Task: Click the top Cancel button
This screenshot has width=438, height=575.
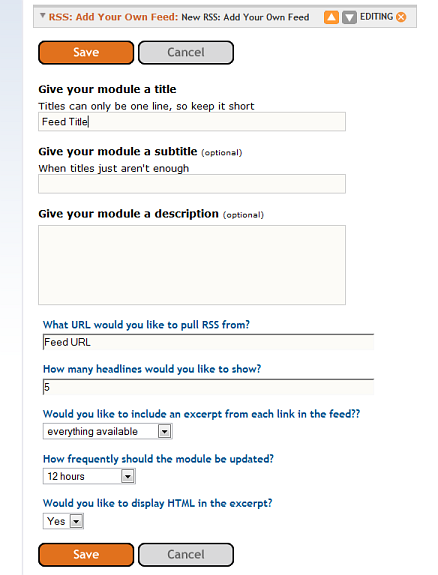Action: [x=186, y=52]
